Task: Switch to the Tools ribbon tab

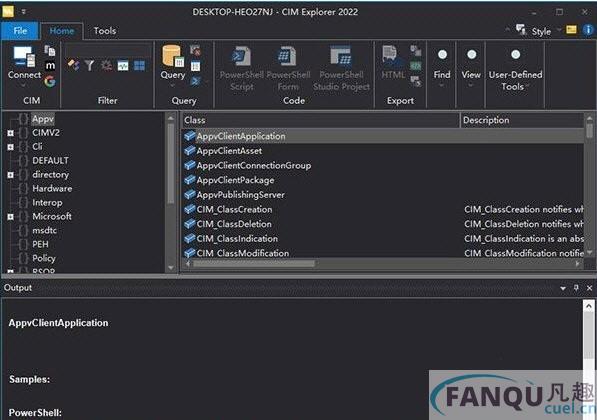Action: 105,31
